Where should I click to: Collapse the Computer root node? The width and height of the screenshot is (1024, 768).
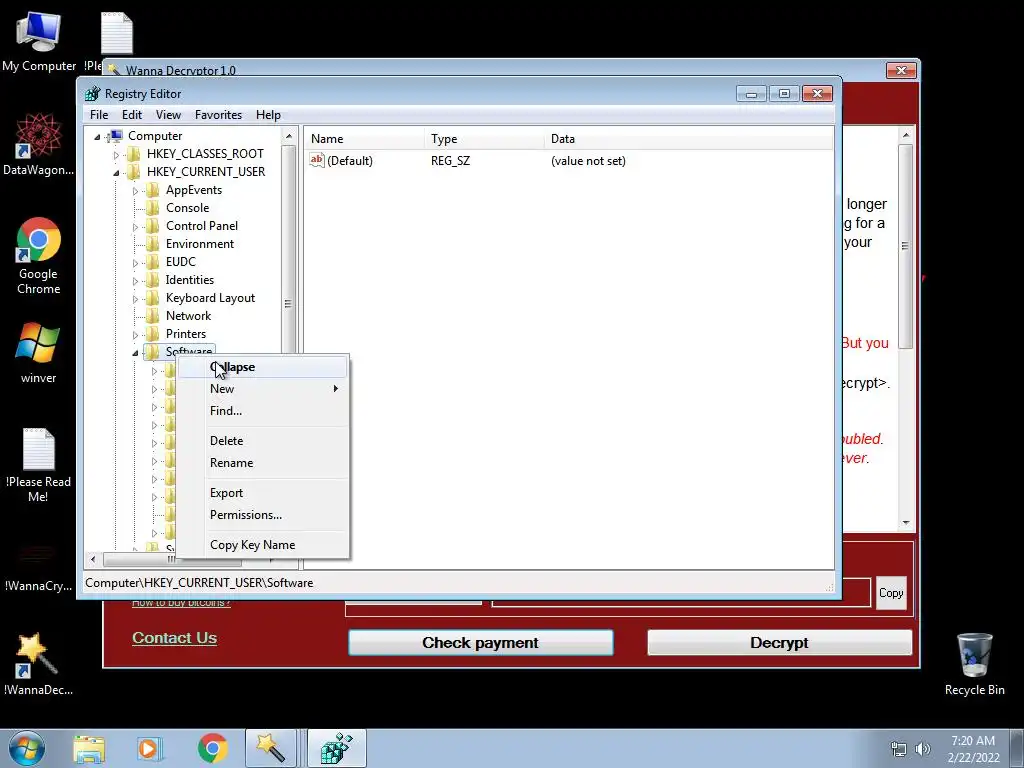tap(97, 136)
